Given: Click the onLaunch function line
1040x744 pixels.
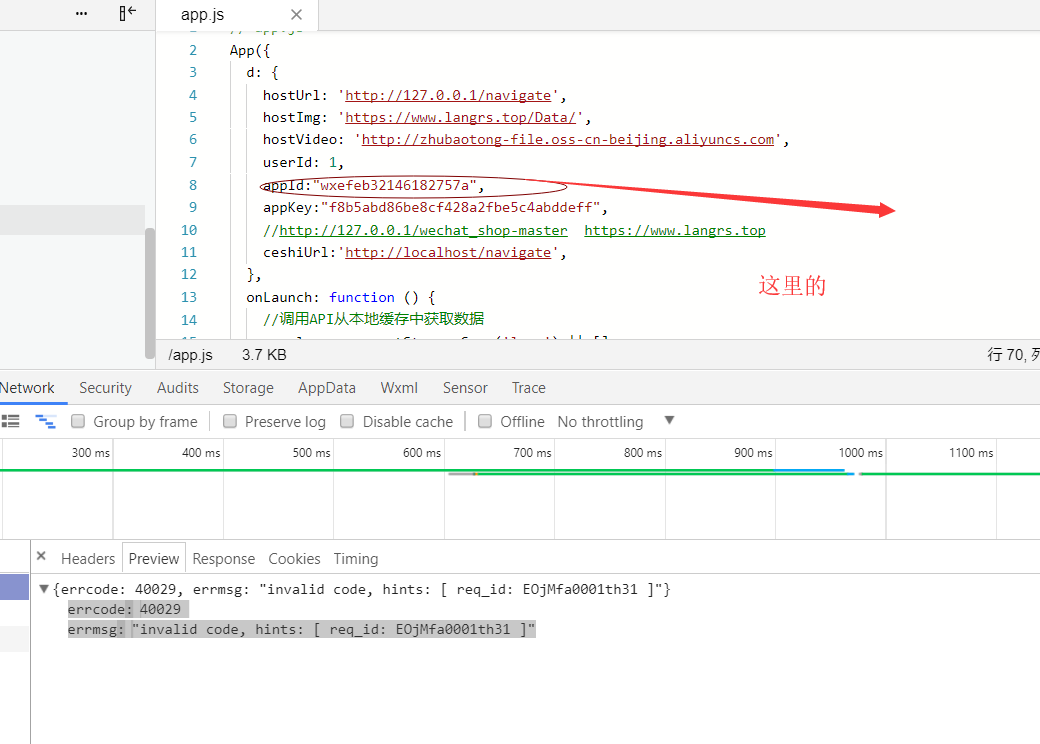Looking at the screenshot, I should coord(340,298).
